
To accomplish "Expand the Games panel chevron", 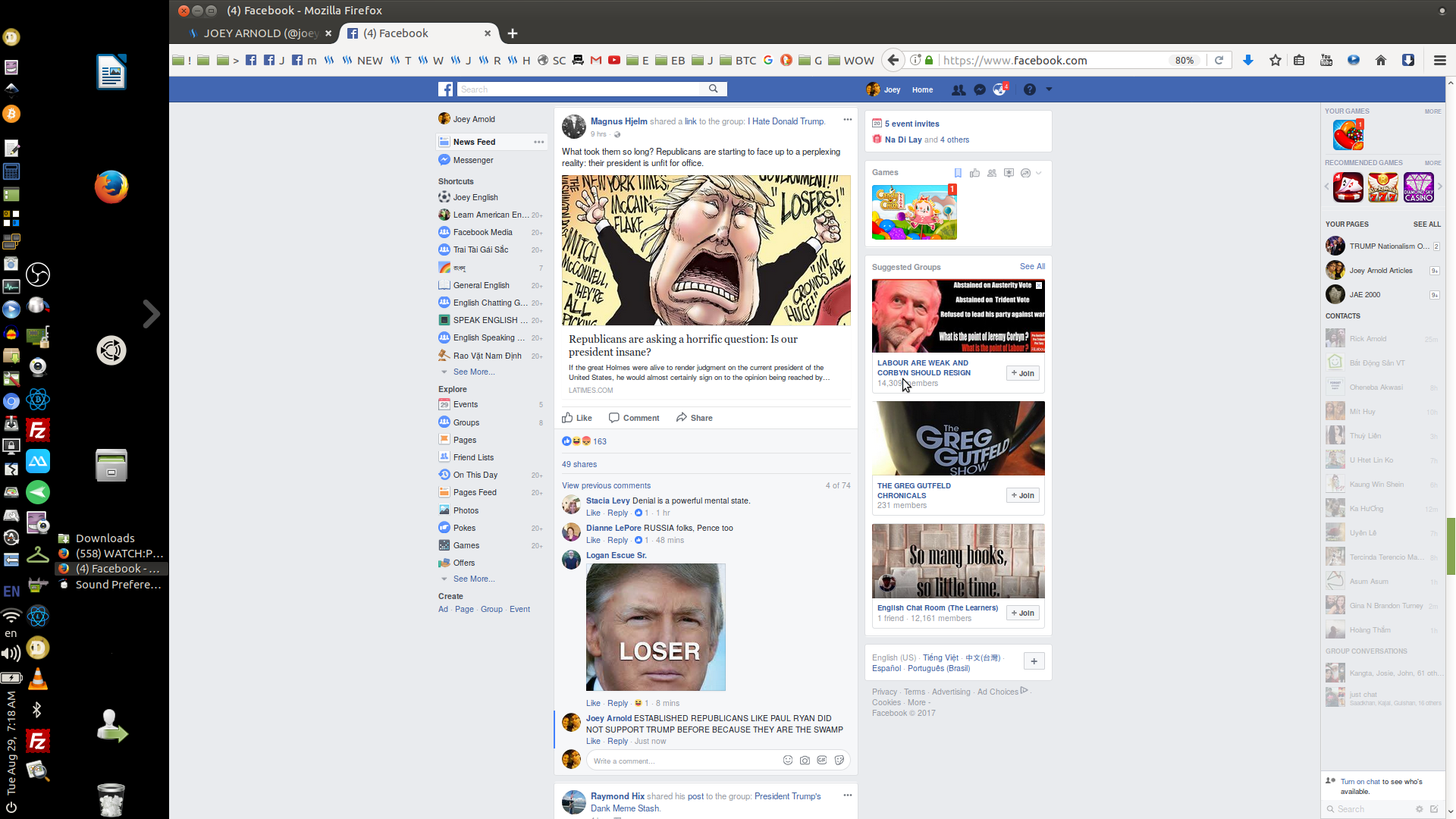I will pyautogui.click(x=1039, y=173).
